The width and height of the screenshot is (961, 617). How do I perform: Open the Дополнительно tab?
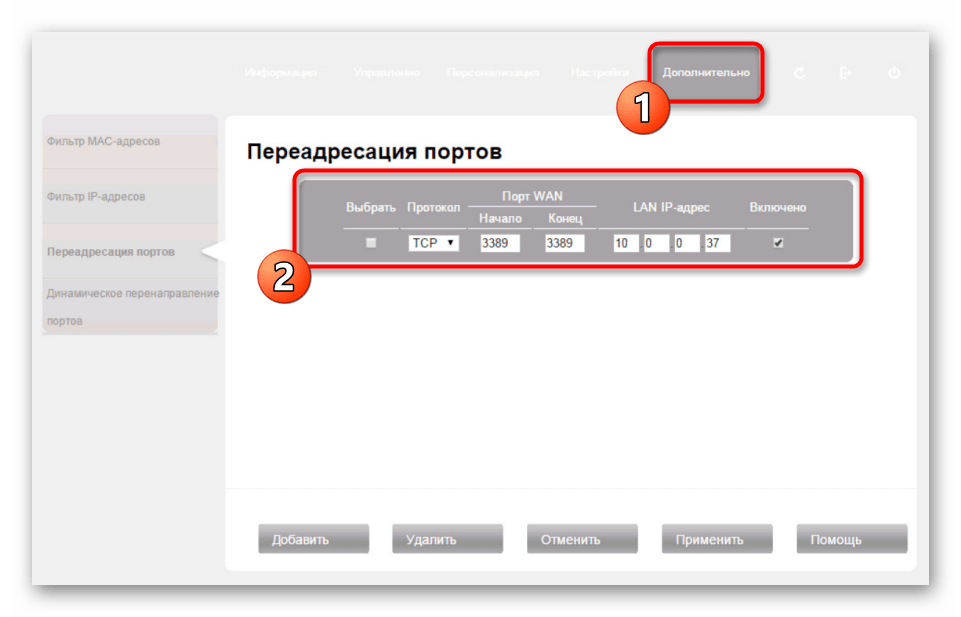coord(706,72)
